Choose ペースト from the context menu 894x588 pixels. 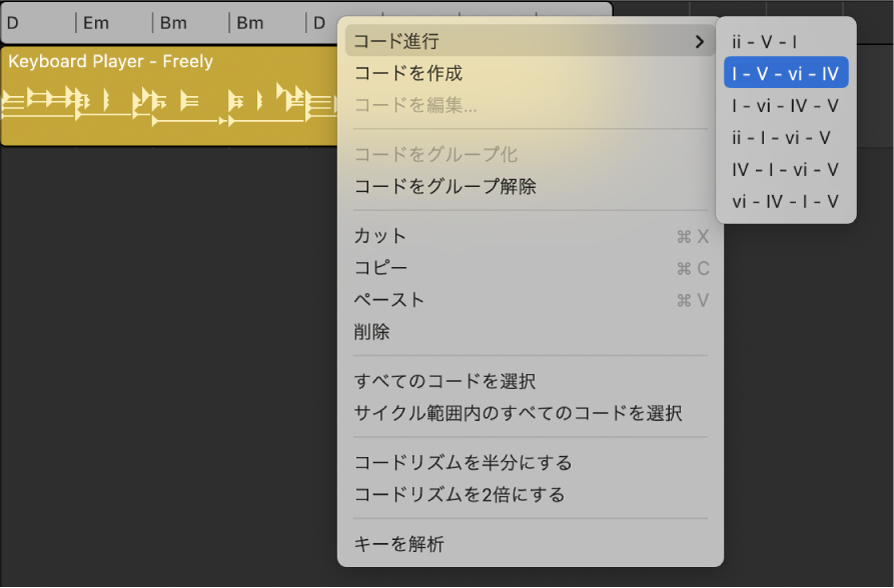coord(390,300)
